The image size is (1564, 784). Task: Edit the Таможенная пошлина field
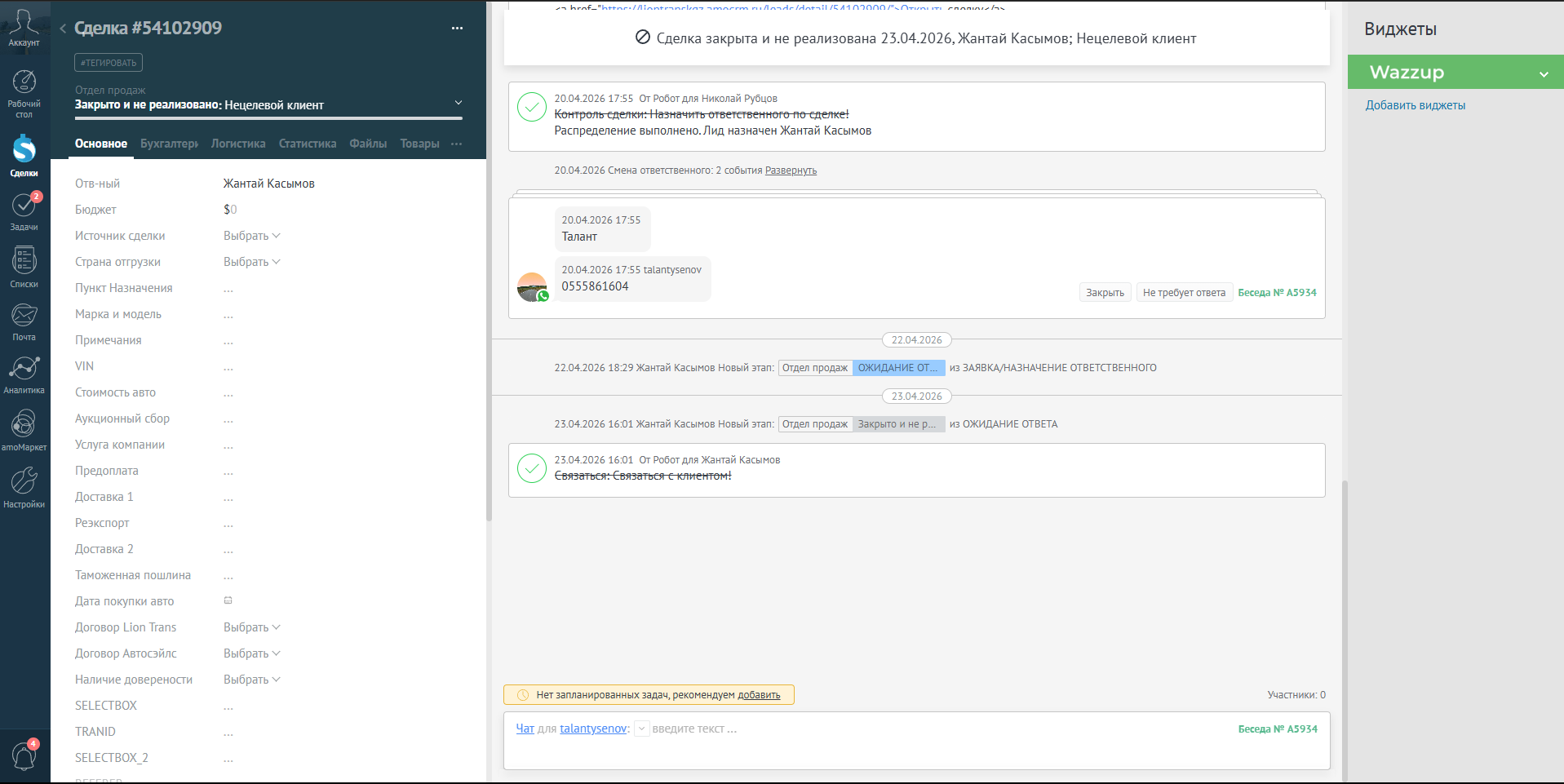tap(228, 575)
